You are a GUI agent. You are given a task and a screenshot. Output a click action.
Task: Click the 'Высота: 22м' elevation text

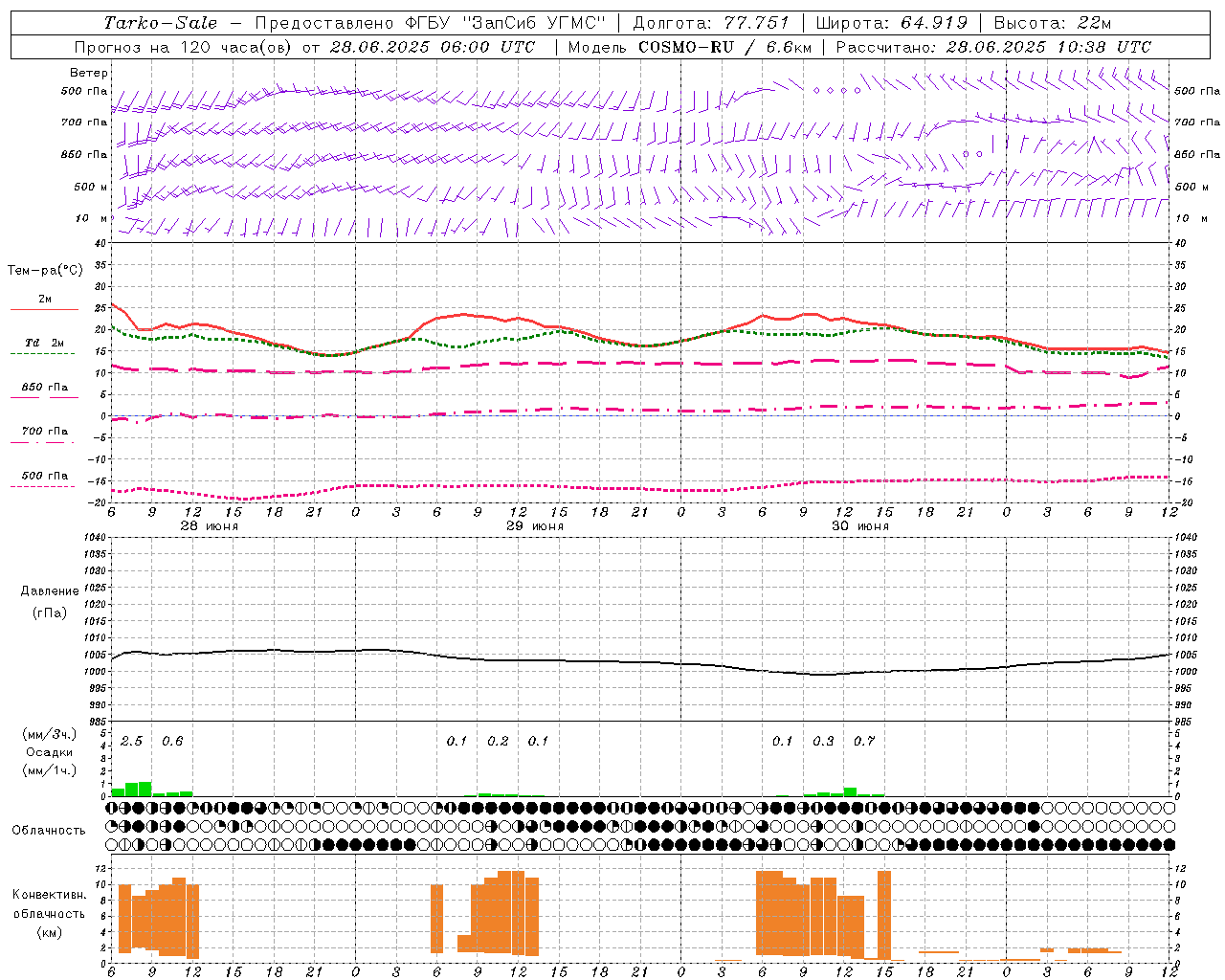pyautogui.click(x=1053, y=23)
